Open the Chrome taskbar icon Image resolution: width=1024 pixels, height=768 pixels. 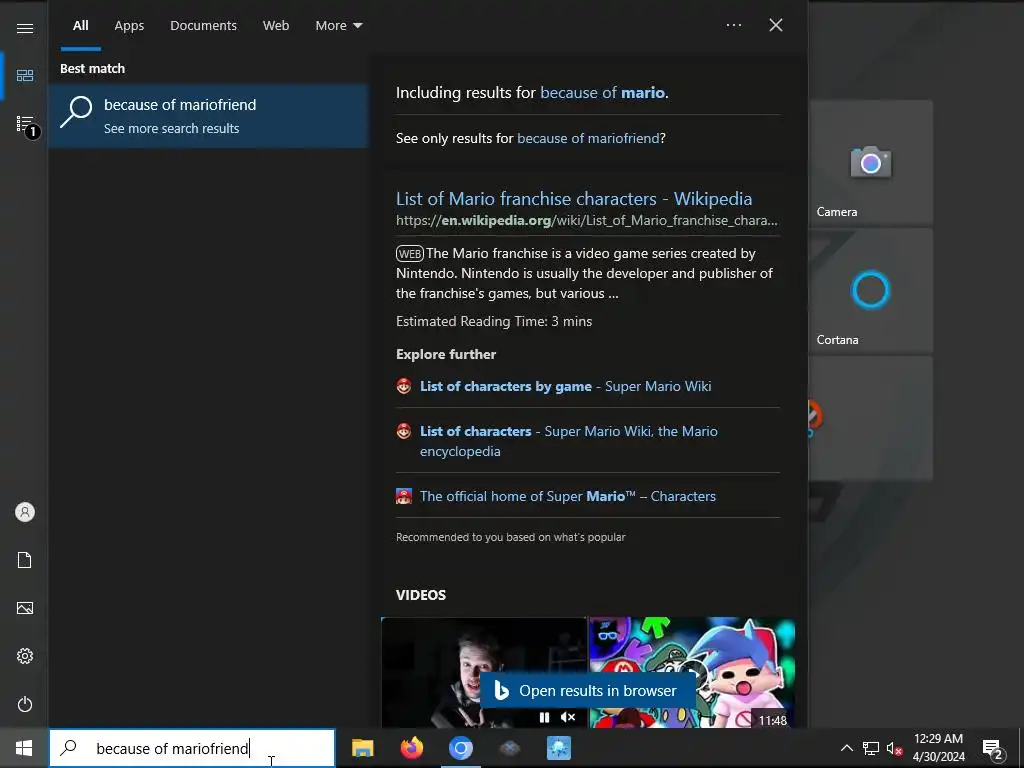pyautogui.click(x=460, y=748)
